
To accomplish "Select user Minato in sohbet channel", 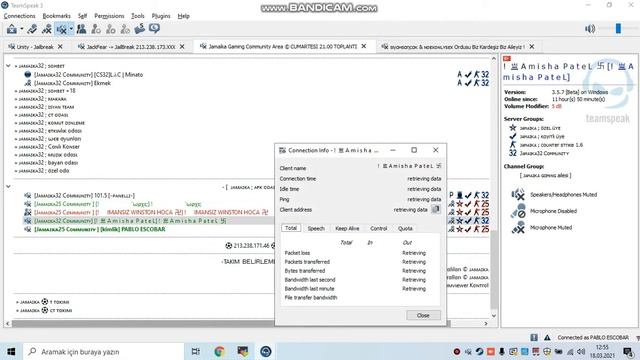I will point(88,75).
